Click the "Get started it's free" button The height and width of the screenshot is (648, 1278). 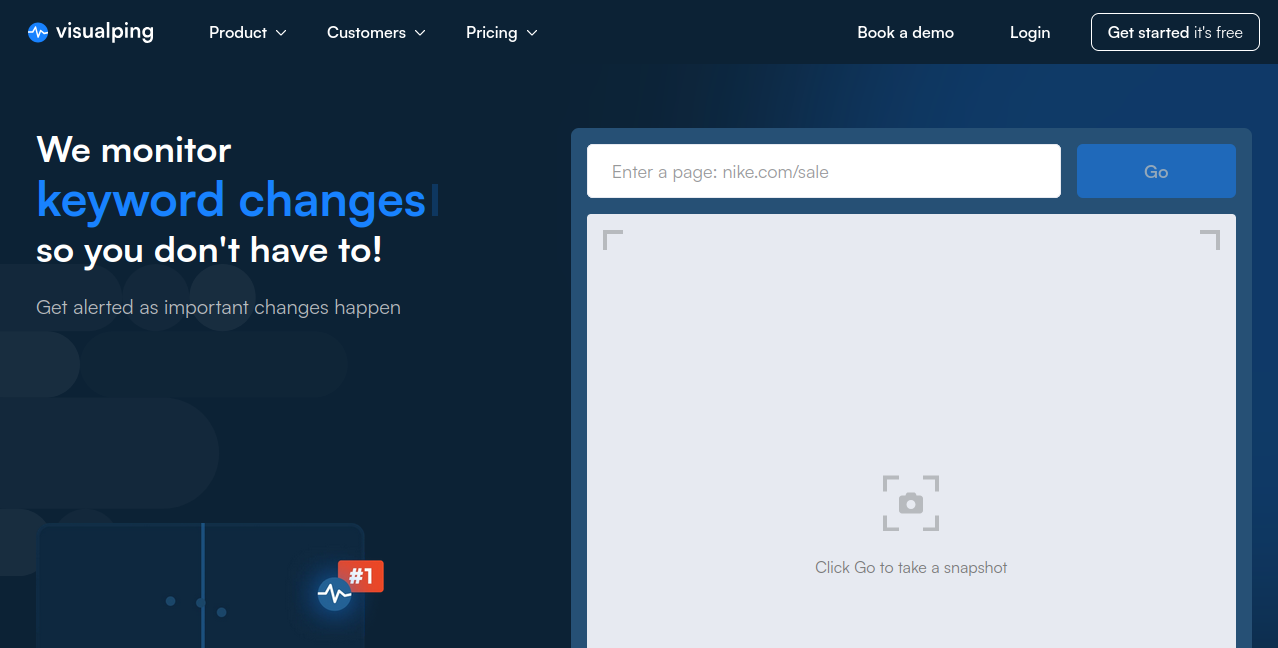click(1174, 31)
